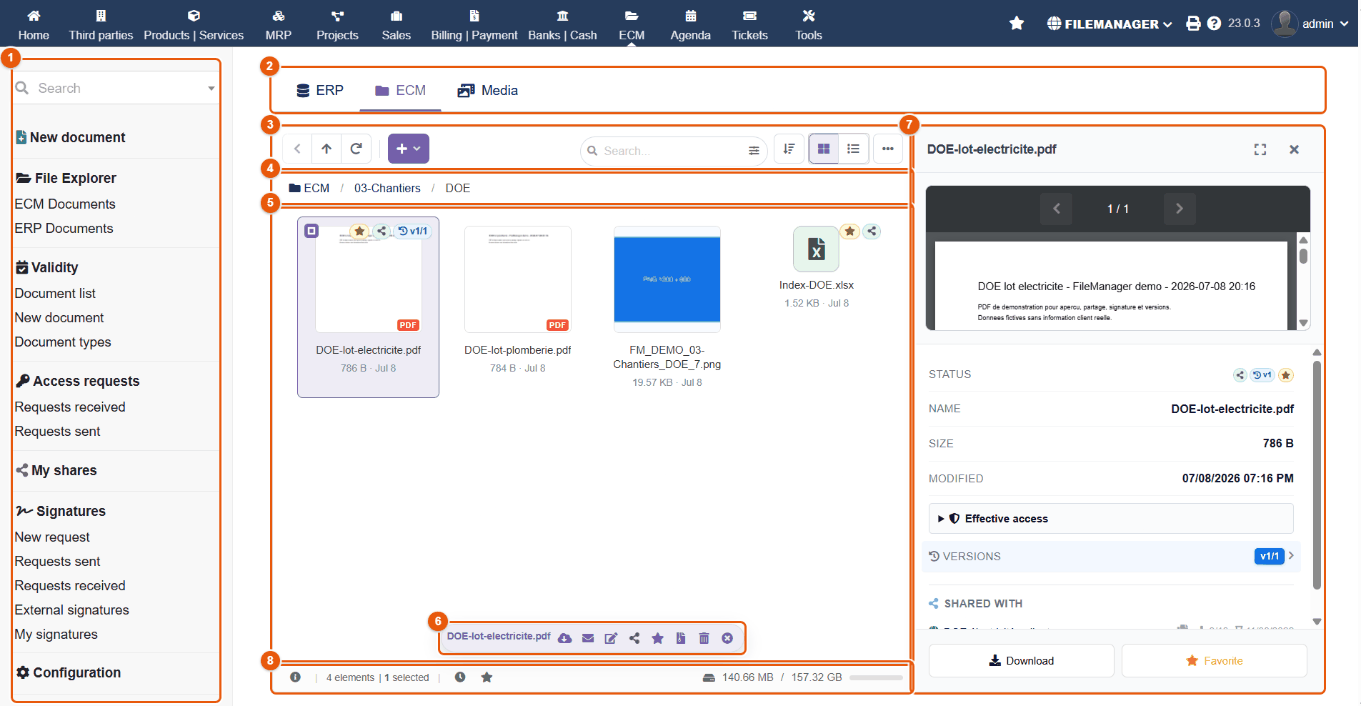Image resolution: width=1361 pixels, height=706 pixels.
Task: Click the archive/zip file icon in action bar
Action: 681,638
